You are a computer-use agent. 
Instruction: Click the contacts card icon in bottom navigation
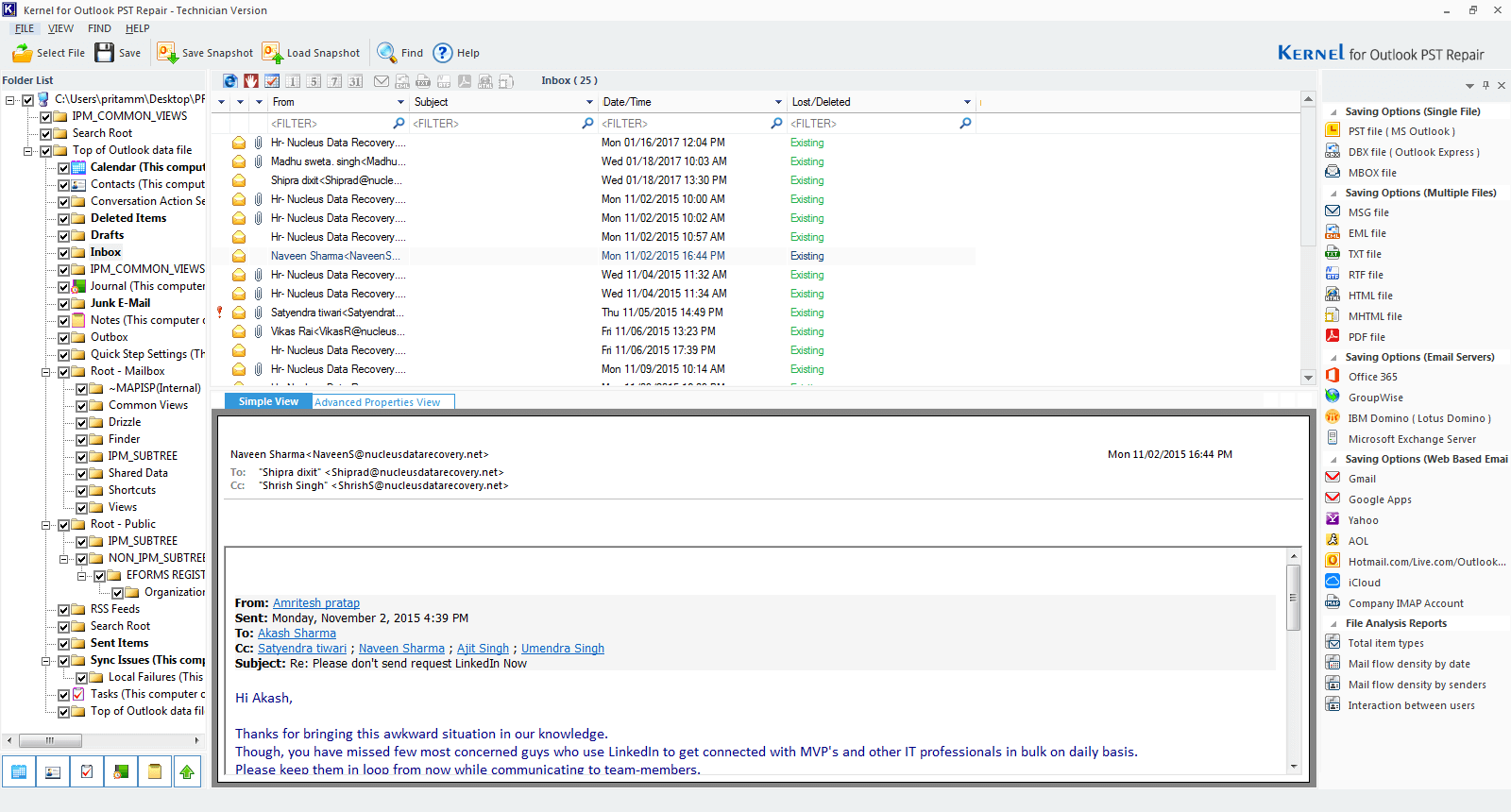pyautogui.click(x=53, y=771)
